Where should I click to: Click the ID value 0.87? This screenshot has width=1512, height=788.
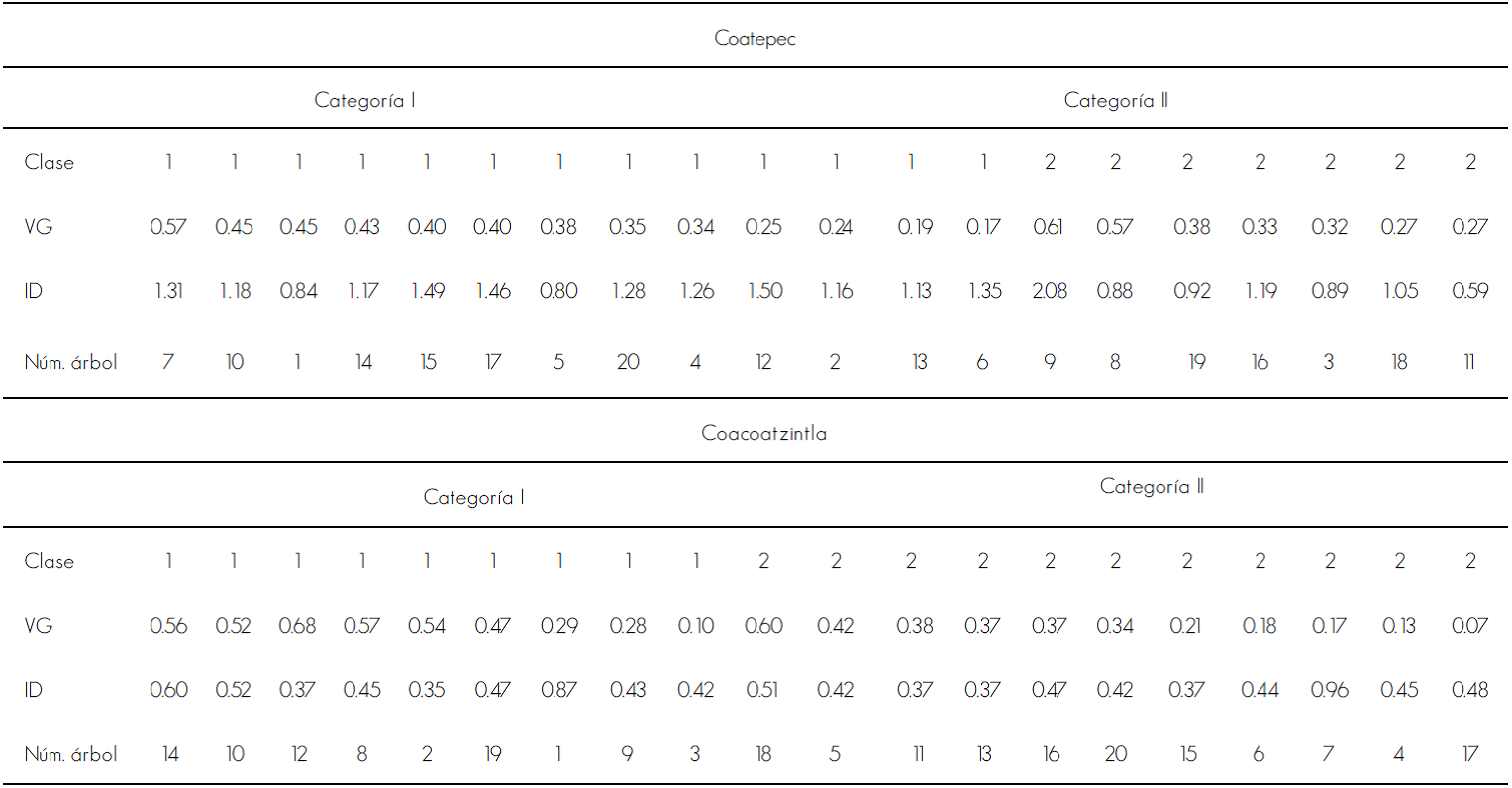point(558,690)
